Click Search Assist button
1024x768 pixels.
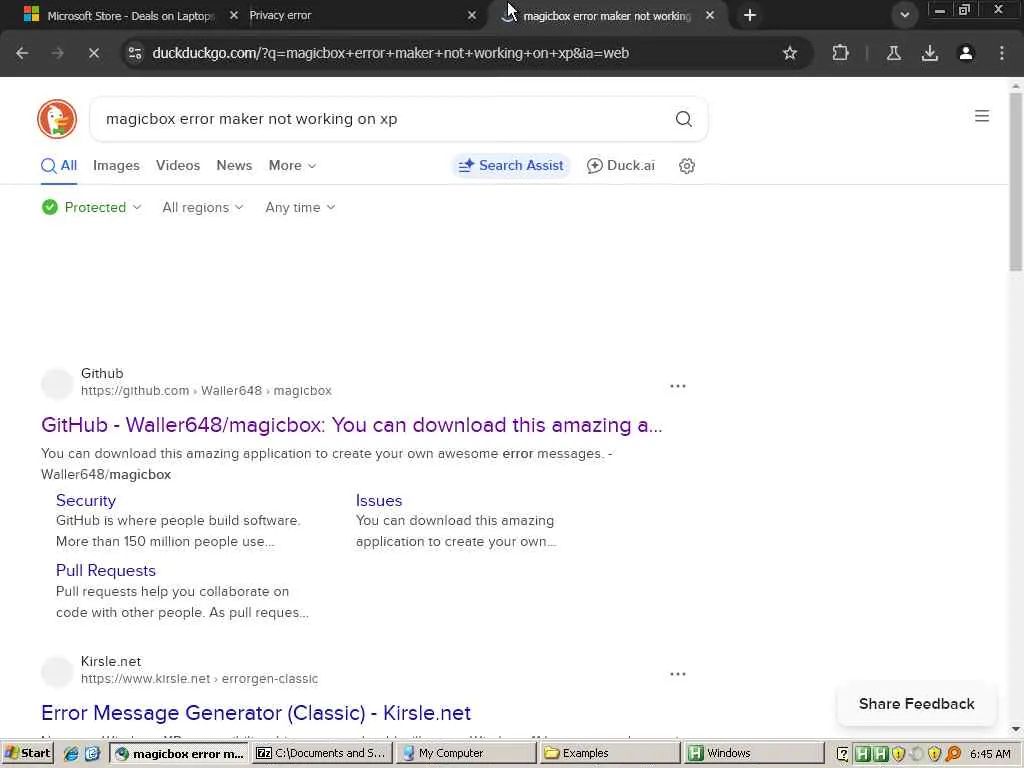click(511, 166)
